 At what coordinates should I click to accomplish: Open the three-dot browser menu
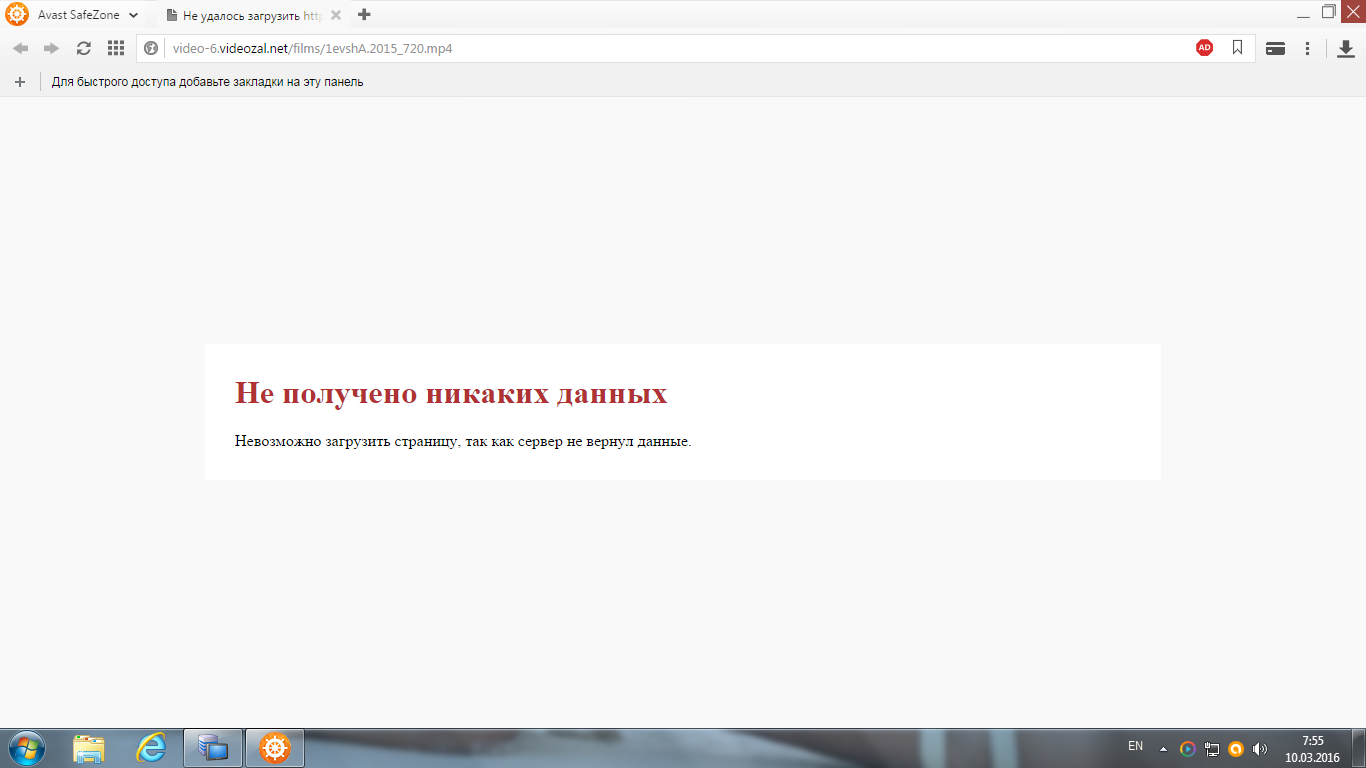(1307, 48)
